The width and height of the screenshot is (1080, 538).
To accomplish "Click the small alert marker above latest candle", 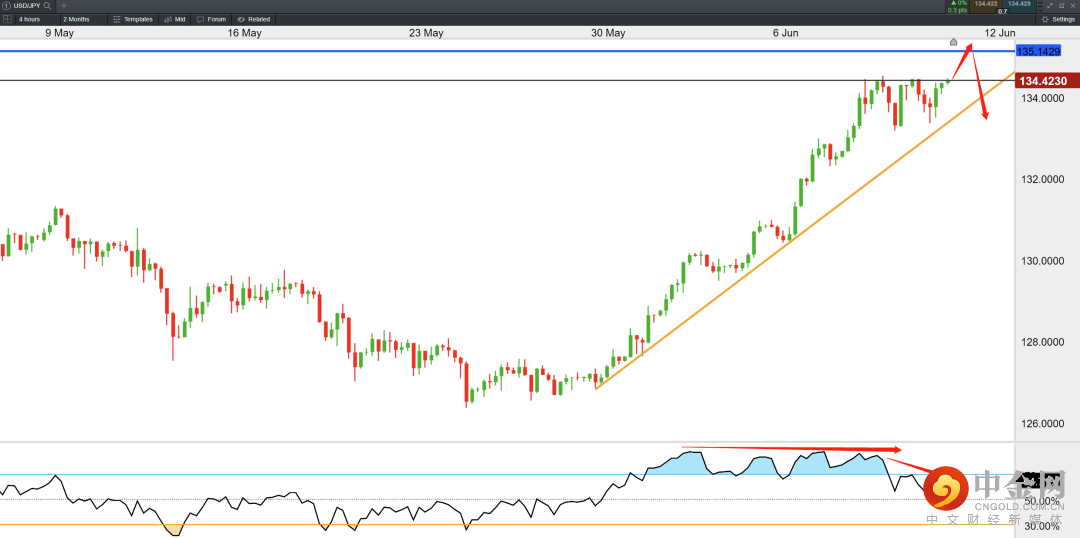I will [953, 42].
